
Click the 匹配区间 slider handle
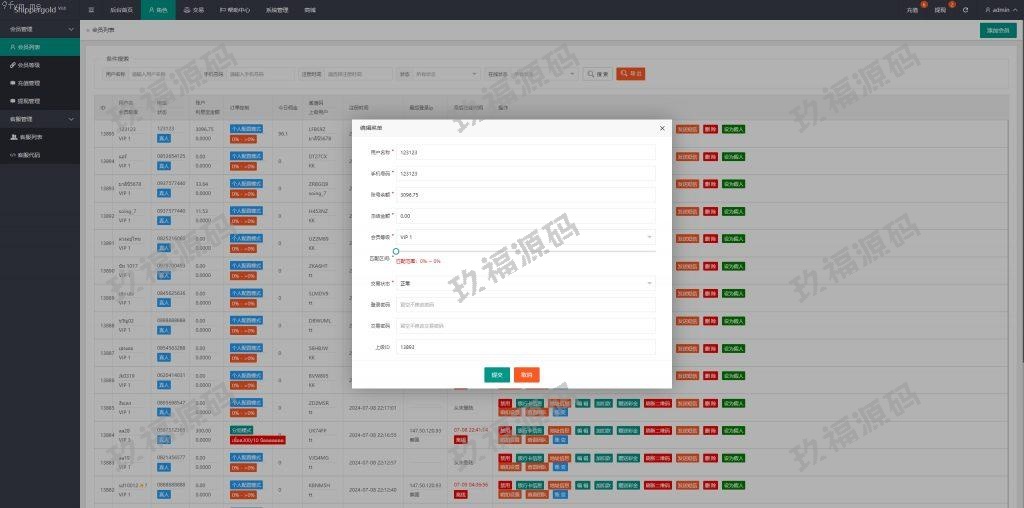pos(396,251)
